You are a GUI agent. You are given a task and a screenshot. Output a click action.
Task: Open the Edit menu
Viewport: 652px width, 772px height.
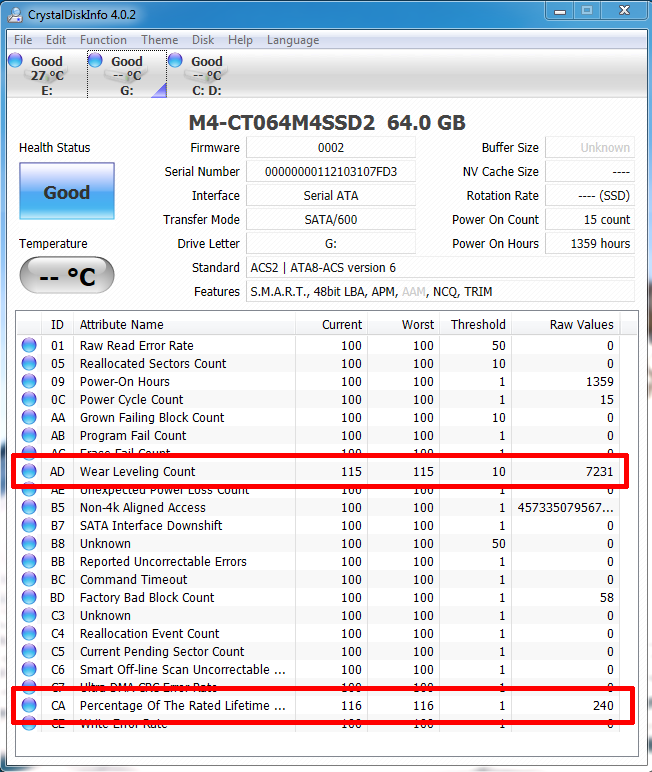[x=56, y=40]
